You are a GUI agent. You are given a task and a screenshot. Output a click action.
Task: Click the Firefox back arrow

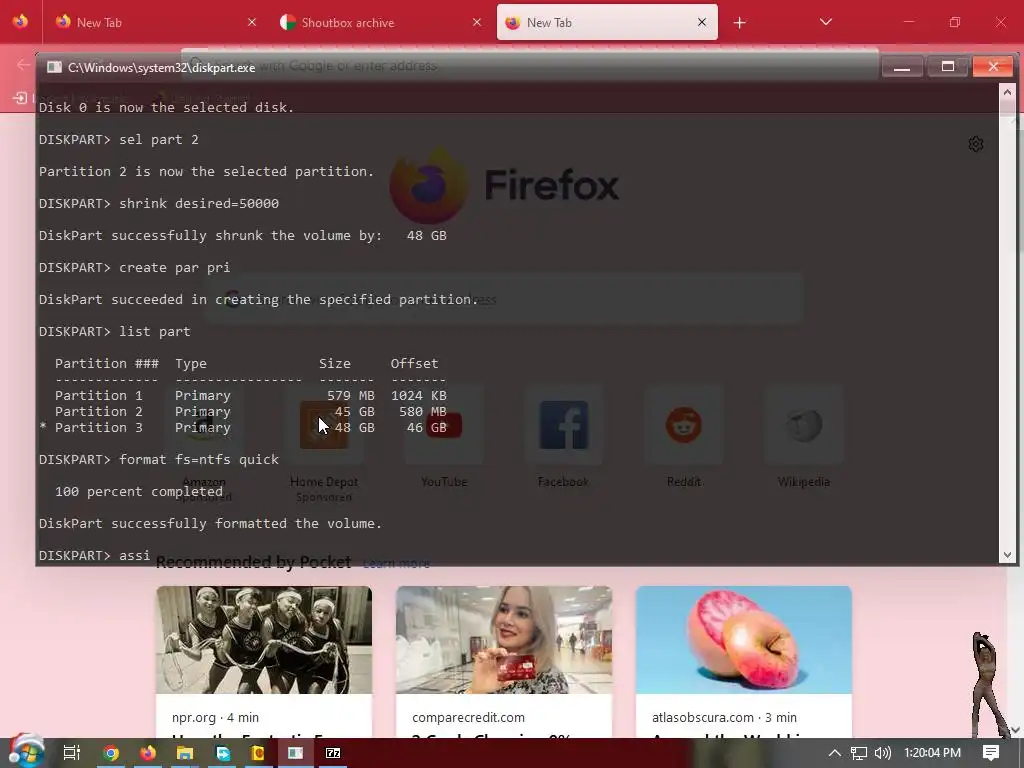[24, 64]
